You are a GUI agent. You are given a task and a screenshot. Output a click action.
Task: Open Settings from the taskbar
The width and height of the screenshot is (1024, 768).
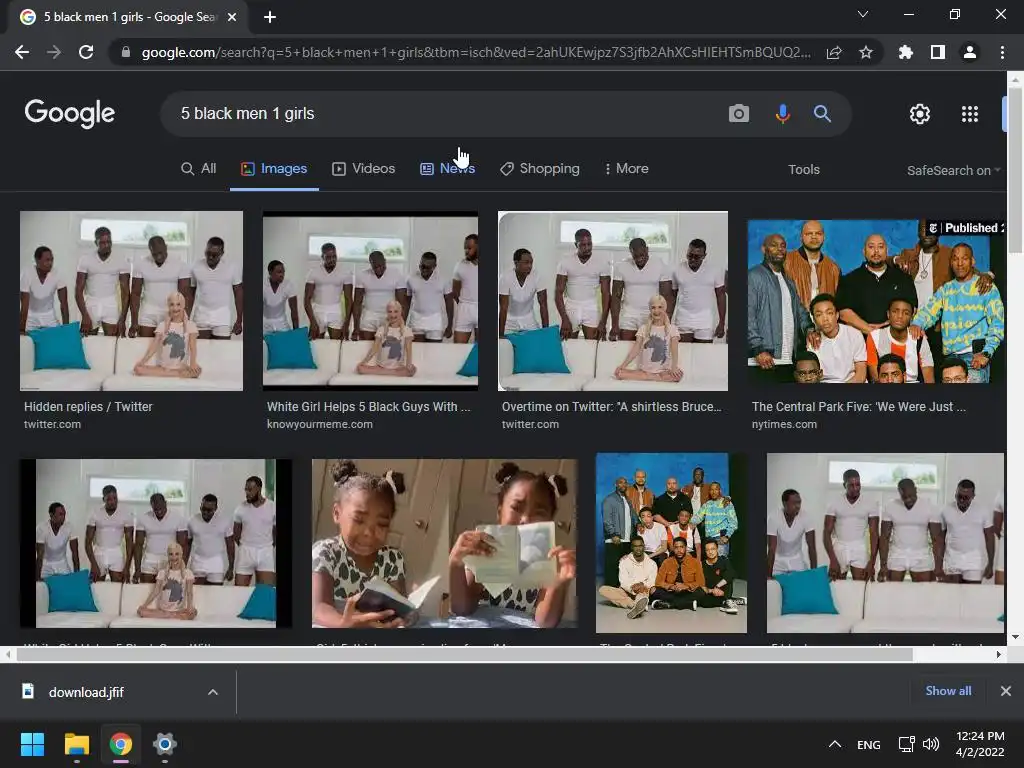click(x=165, y=744)
